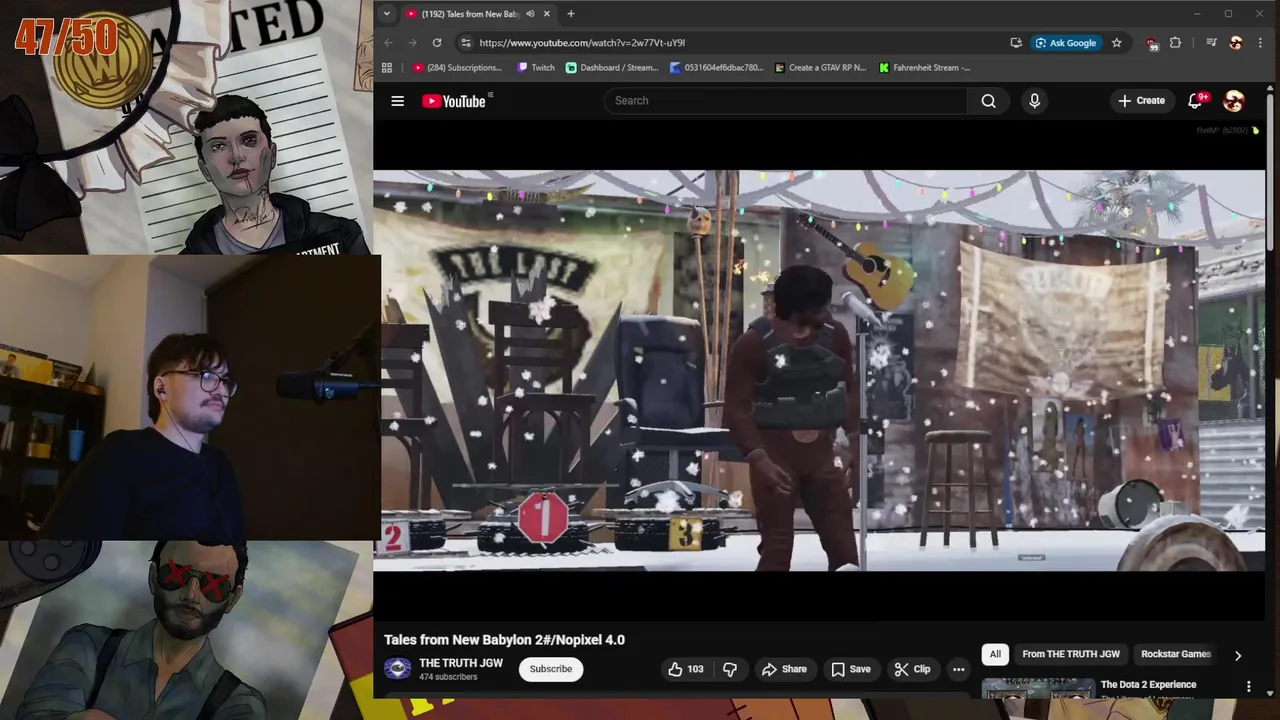Click the YouTube Search field
The width and height of the screenshot is (1280, 720).
785,101
